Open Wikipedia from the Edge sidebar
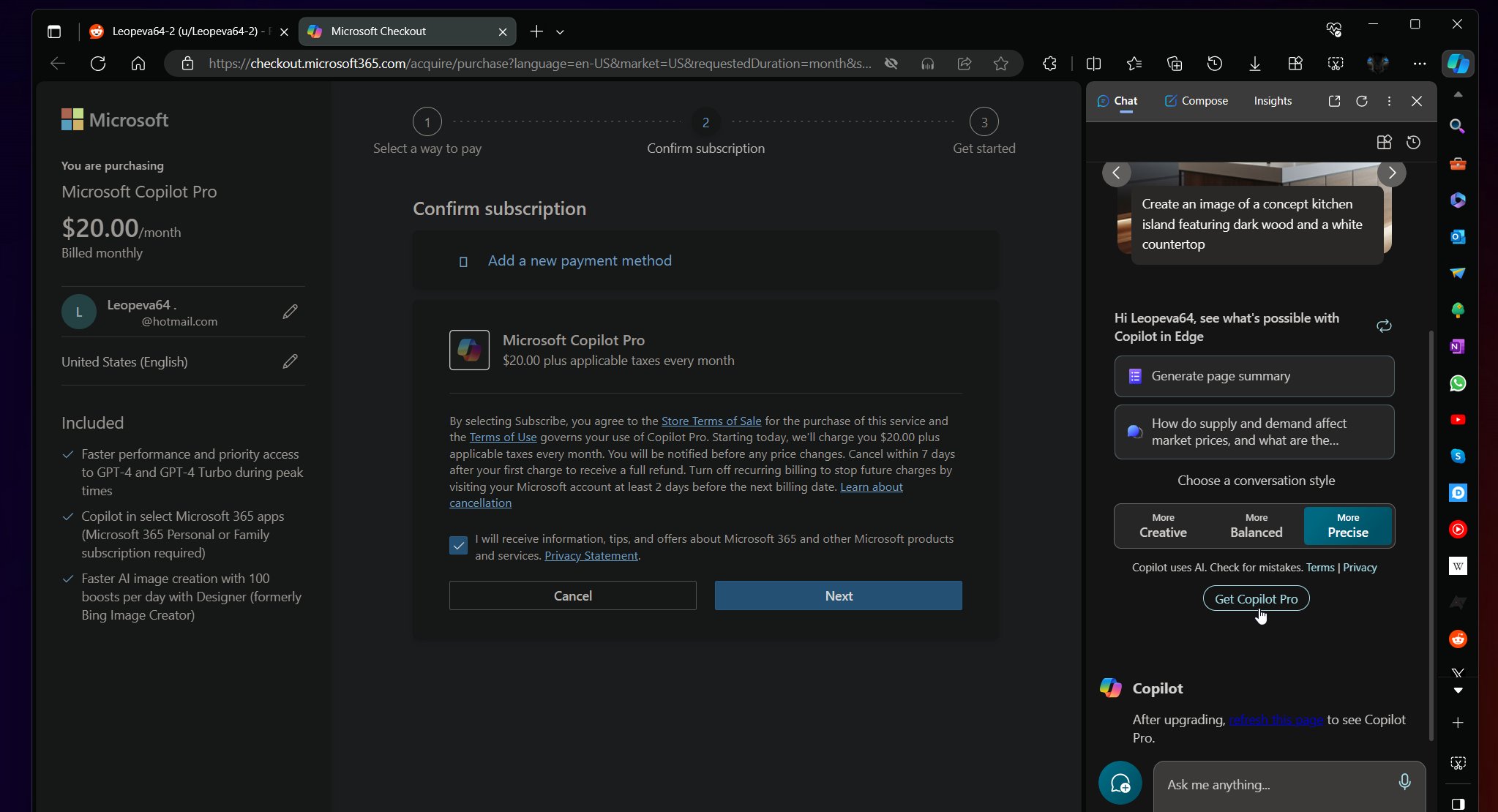1498x812 pixels. click(1458, 565)
